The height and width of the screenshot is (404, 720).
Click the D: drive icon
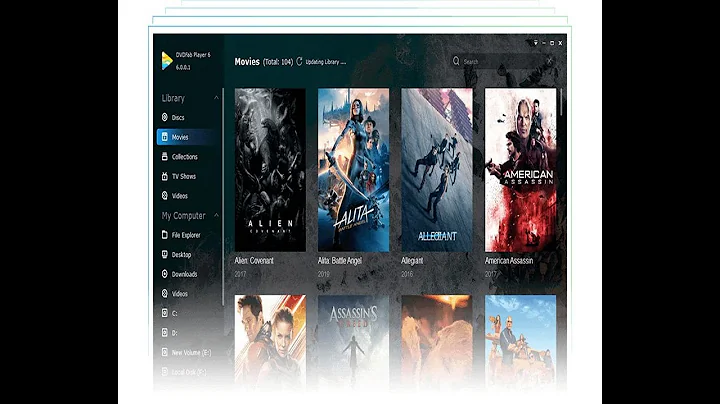[x=164, y=332]
